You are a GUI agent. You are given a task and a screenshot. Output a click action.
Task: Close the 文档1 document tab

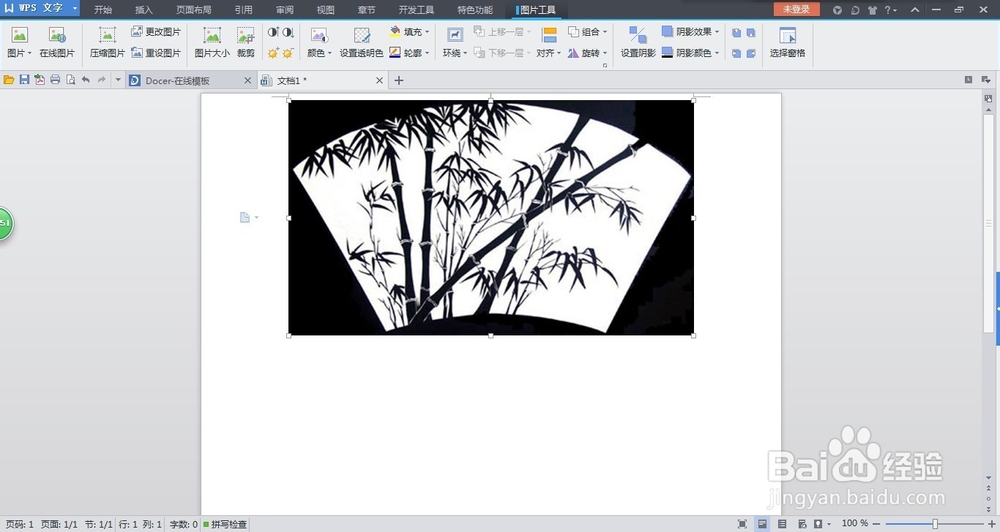(x=379, y=80)
